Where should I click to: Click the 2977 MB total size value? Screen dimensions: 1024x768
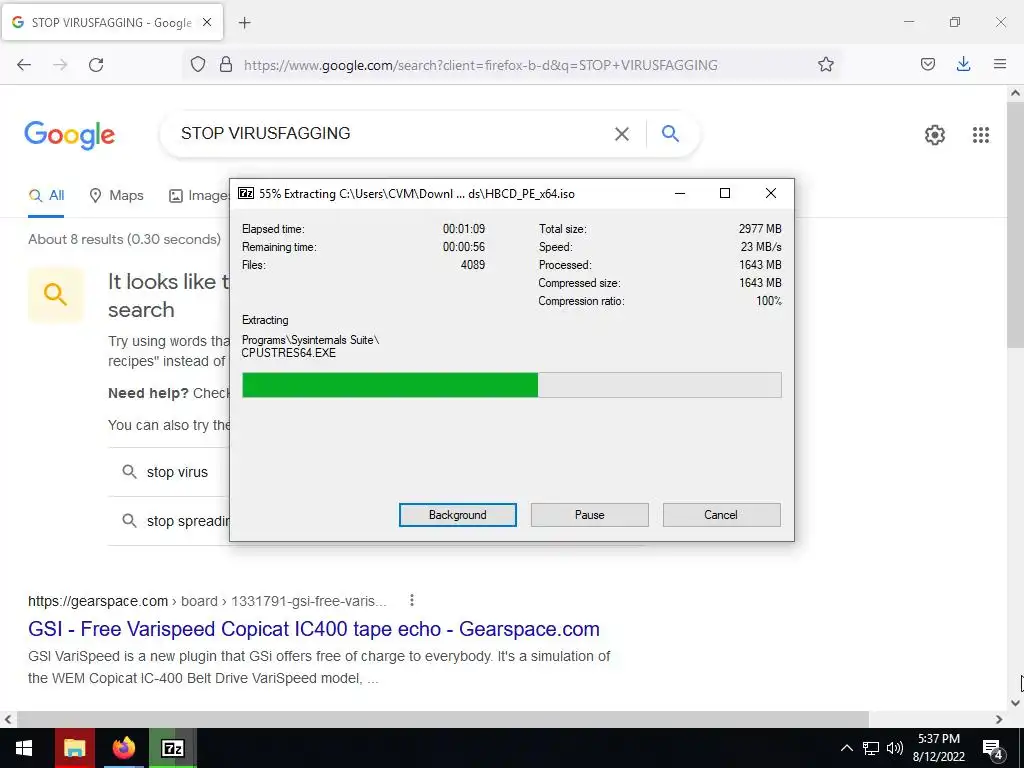pos(760,229)
